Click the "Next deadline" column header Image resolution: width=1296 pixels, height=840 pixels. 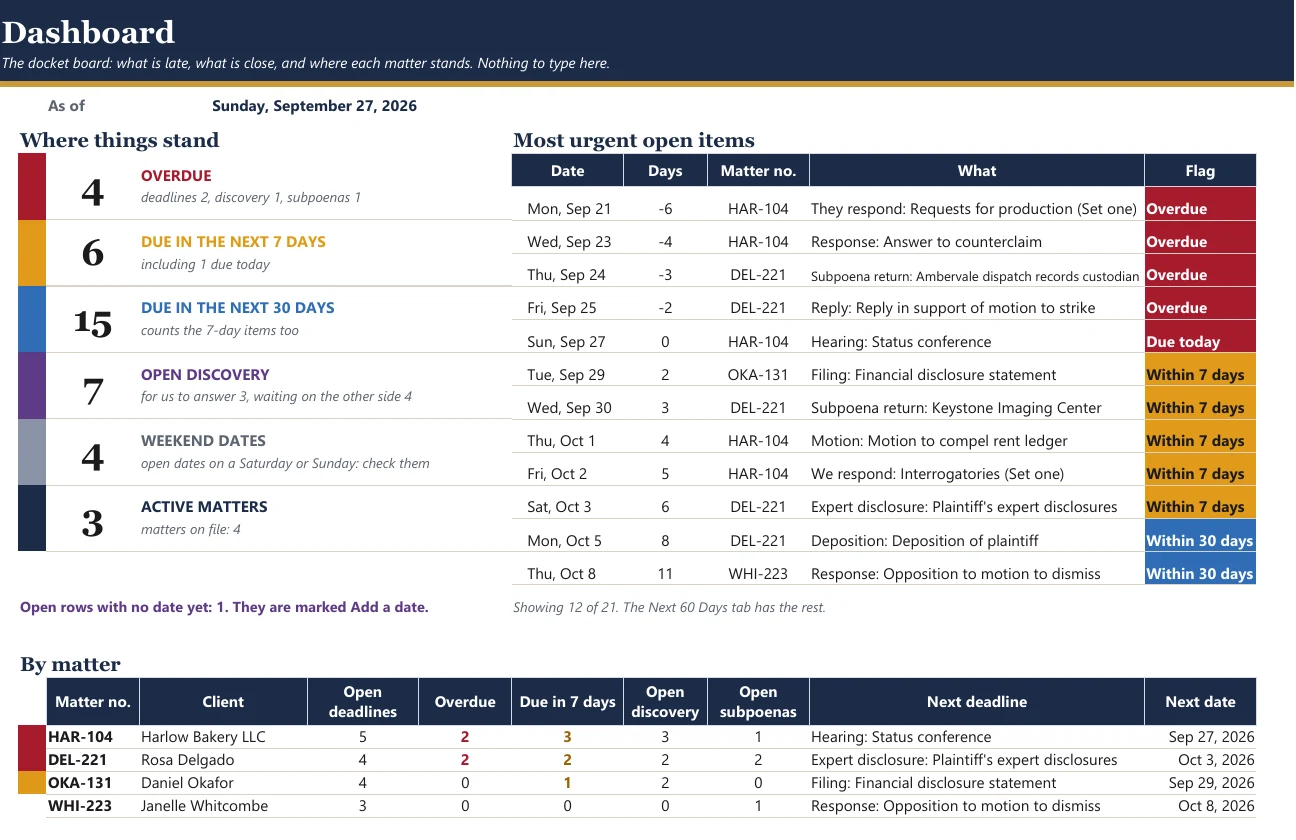point(977,702)
